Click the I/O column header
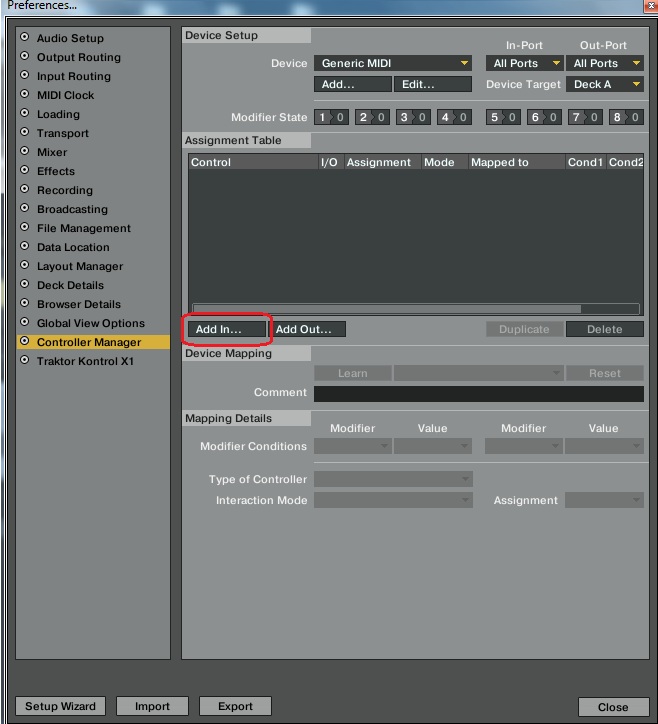This screenshot has width=658, height=724. 331,162
